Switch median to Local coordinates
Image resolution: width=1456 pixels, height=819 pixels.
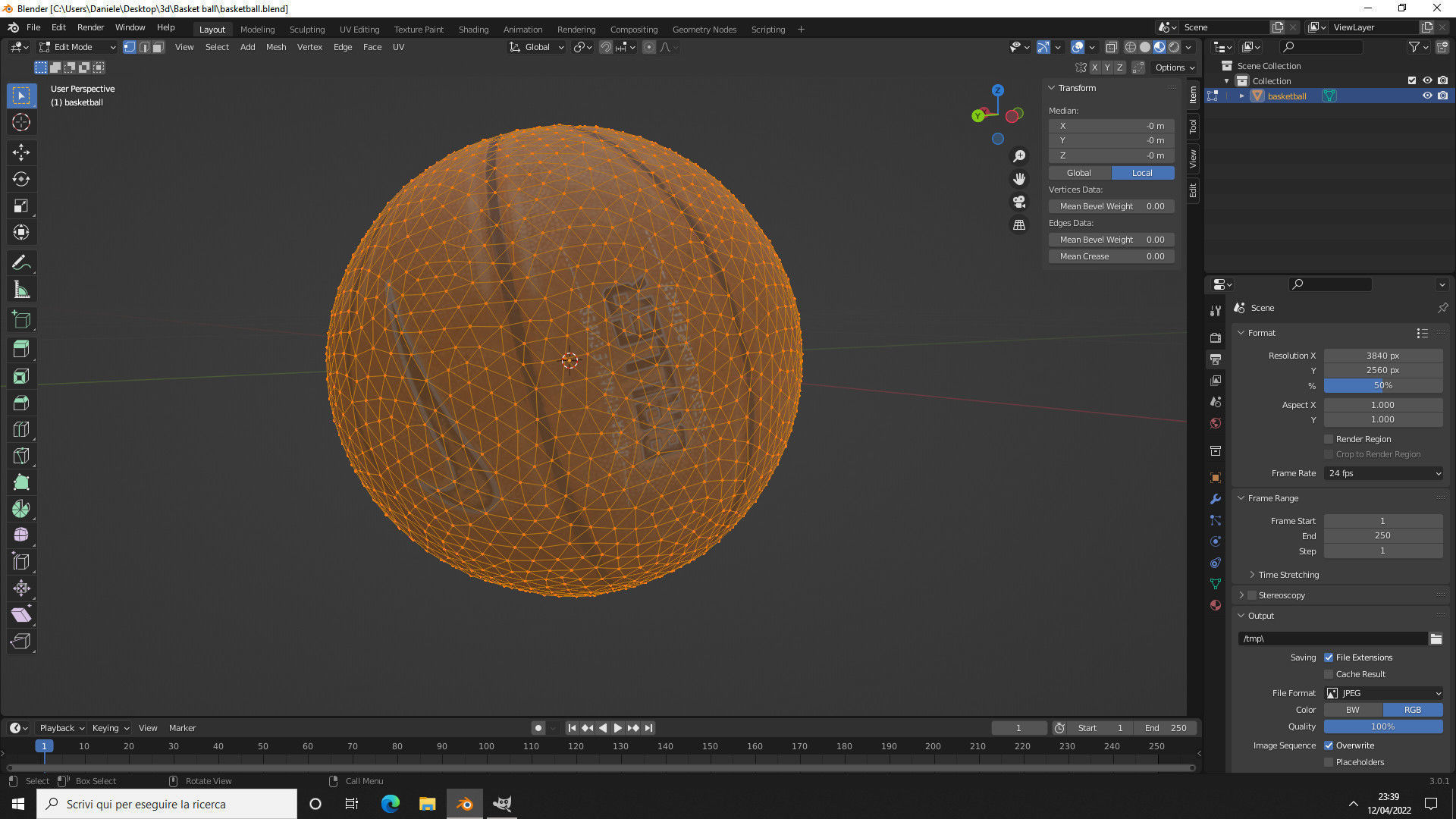click(1143, 173)
